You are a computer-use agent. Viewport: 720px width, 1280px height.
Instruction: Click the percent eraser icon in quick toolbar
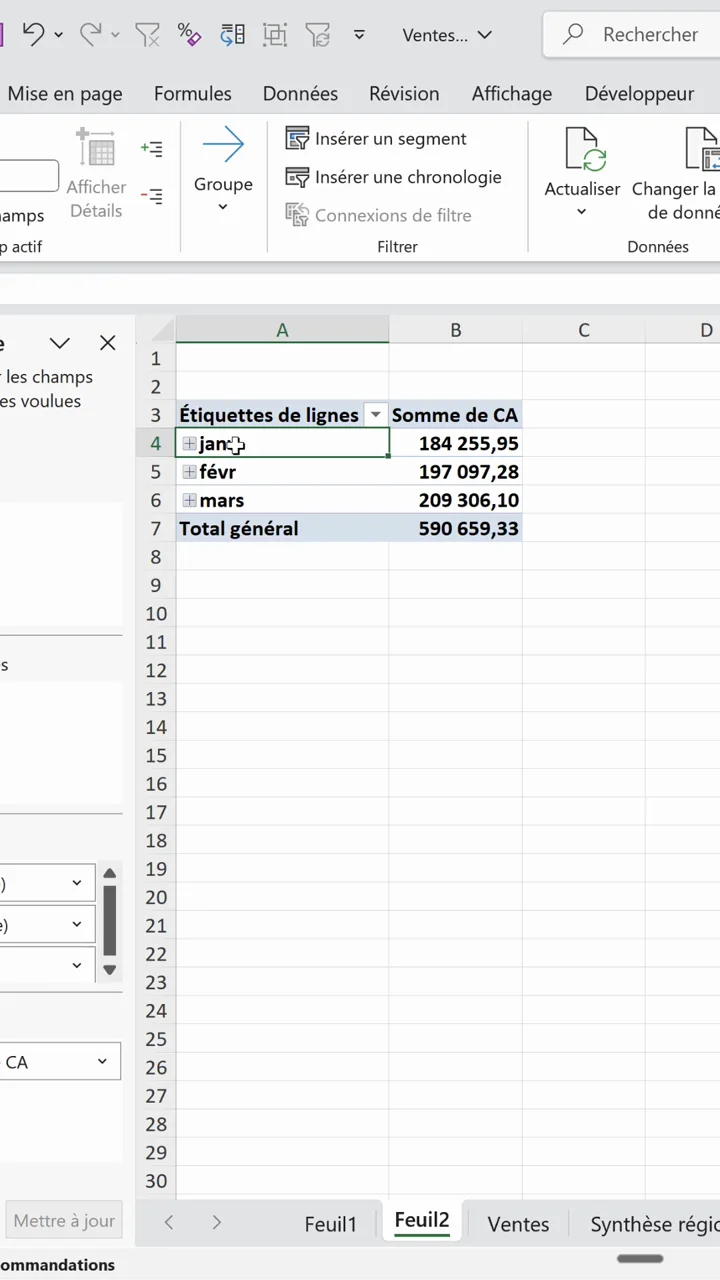coord(189,34)
